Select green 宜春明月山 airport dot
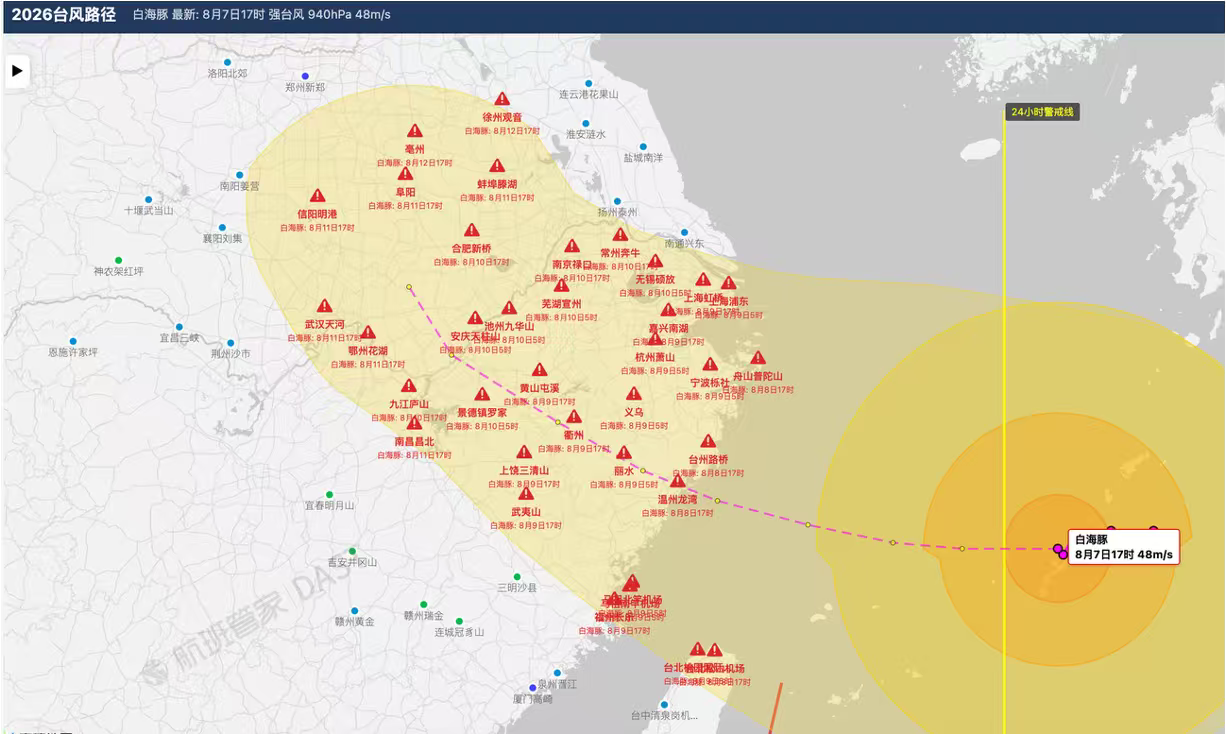The width and height of the screenshot is (1226, 734). [x=329, y=494]
